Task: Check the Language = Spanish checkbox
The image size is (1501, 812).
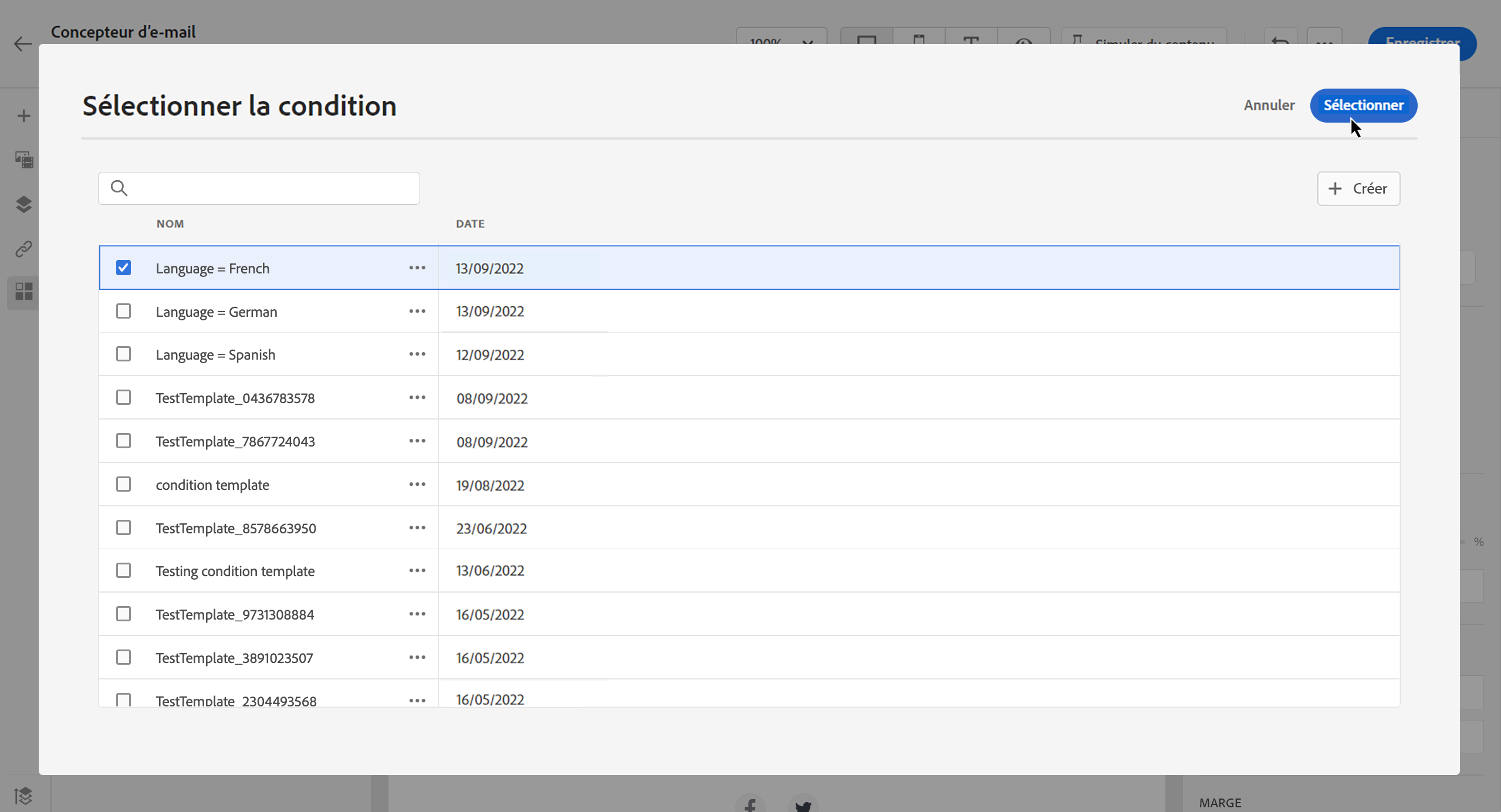Action: 123,354
